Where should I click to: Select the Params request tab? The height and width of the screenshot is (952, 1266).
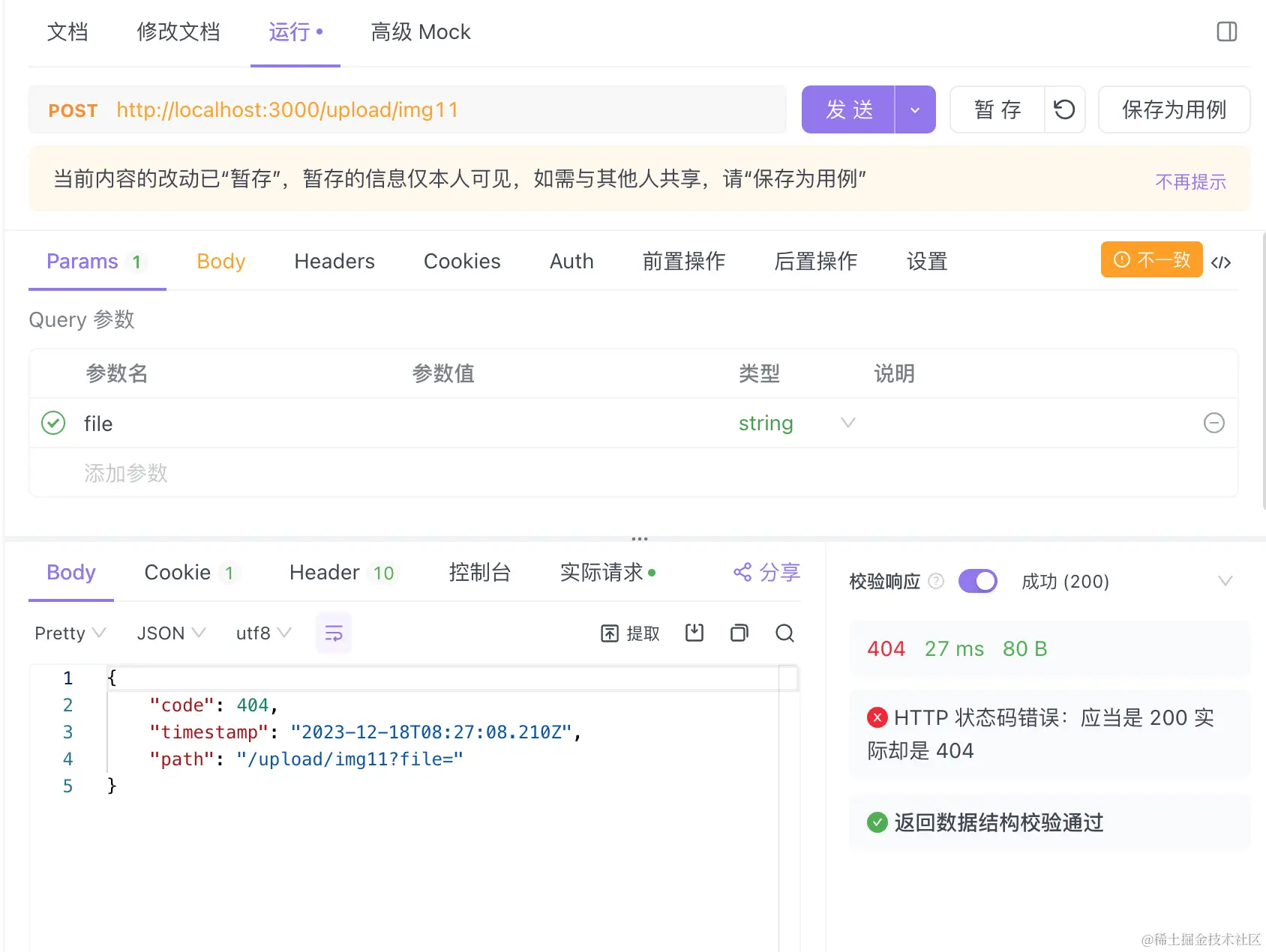point(97,262)
